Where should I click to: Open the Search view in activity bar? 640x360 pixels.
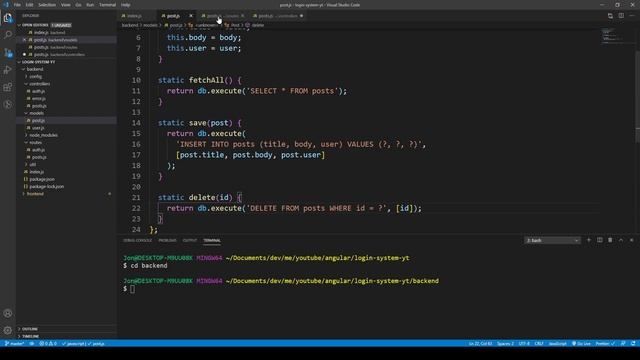tap(8, 35)
